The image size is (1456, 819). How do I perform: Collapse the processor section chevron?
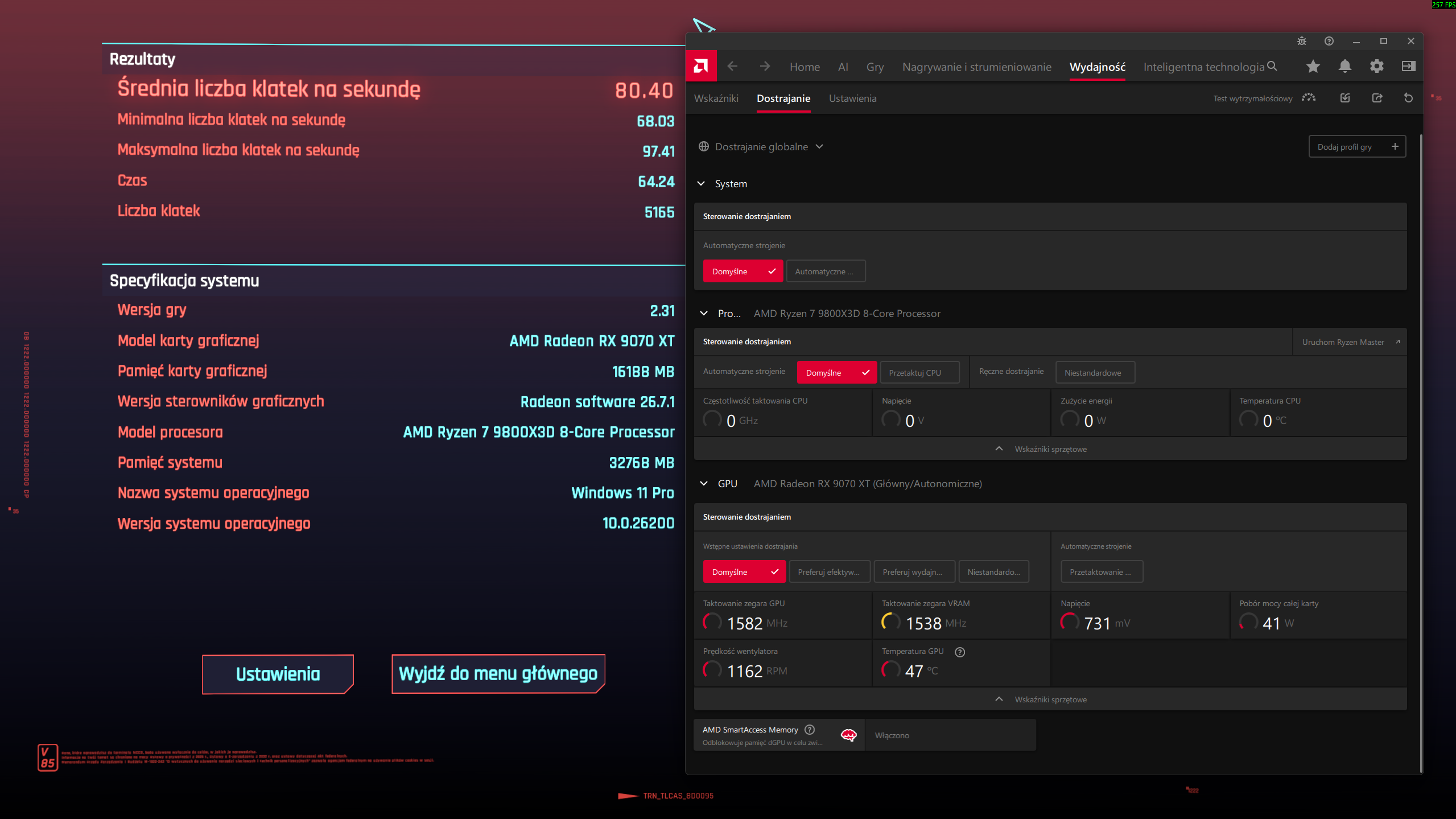(x=704, y=313)
